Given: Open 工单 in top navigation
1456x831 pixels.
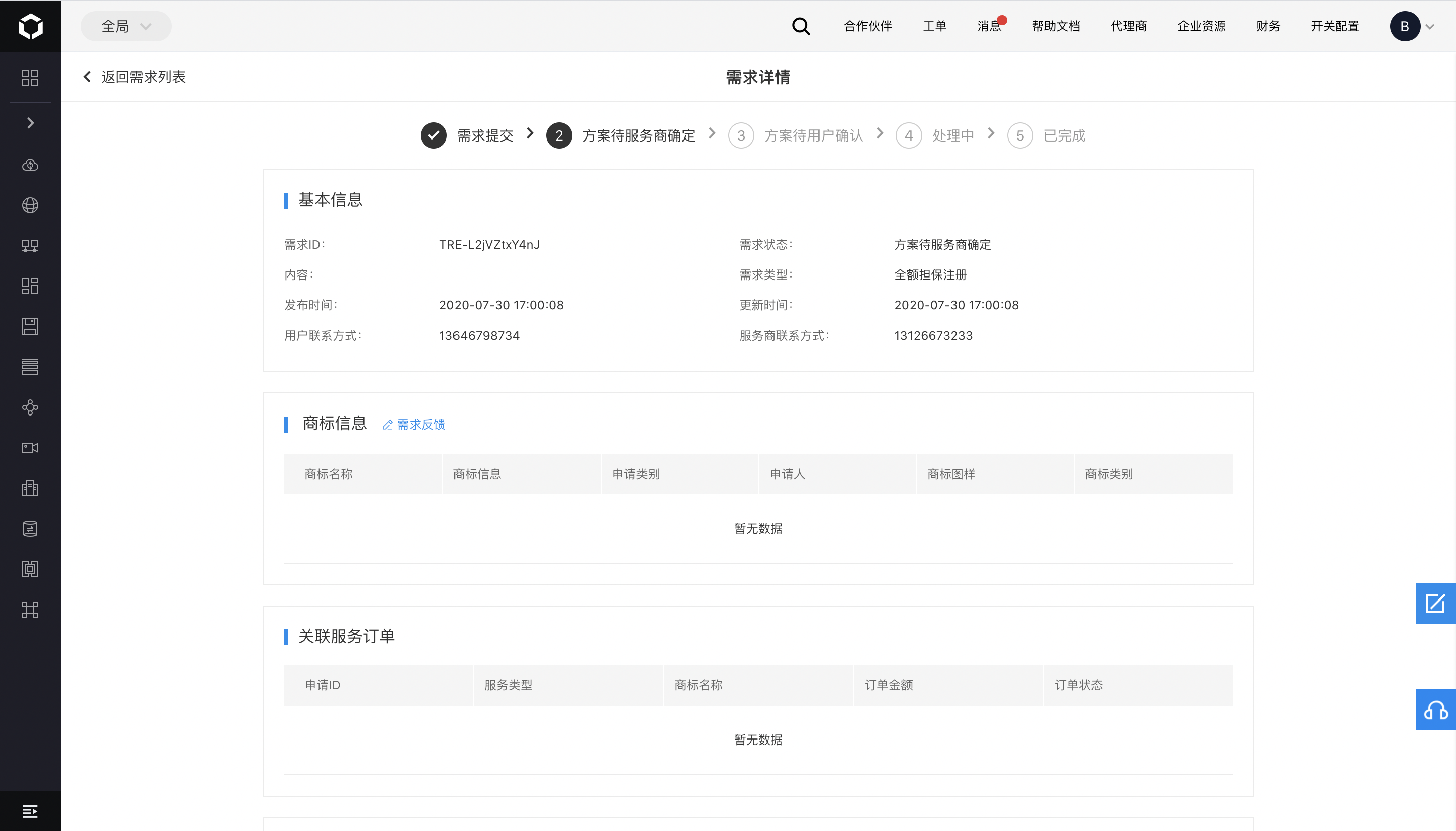Looking at the screenshot, I should 934,26.
